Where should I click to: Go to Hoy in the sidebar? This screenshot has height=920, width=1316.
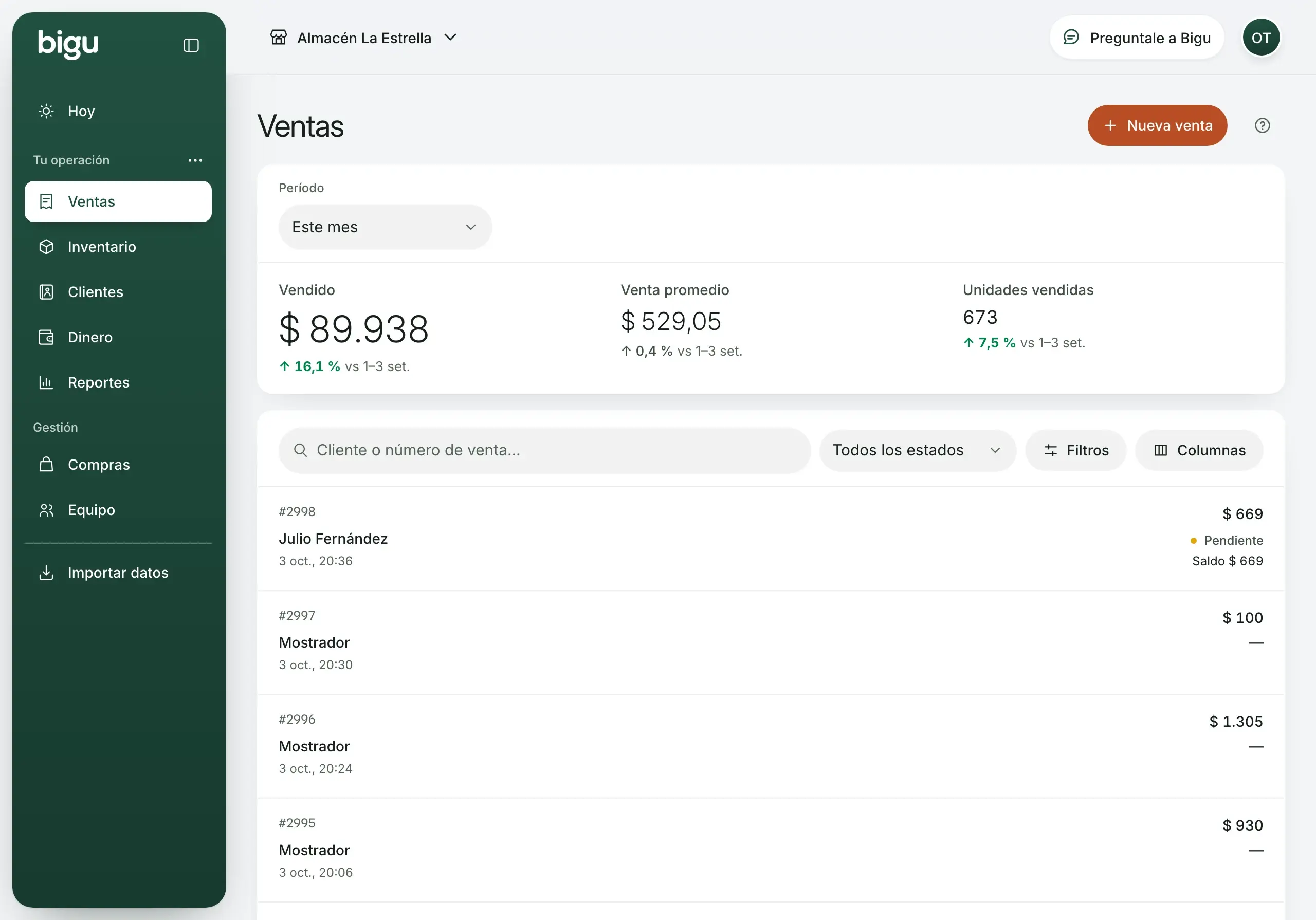(x=118, y=111)
